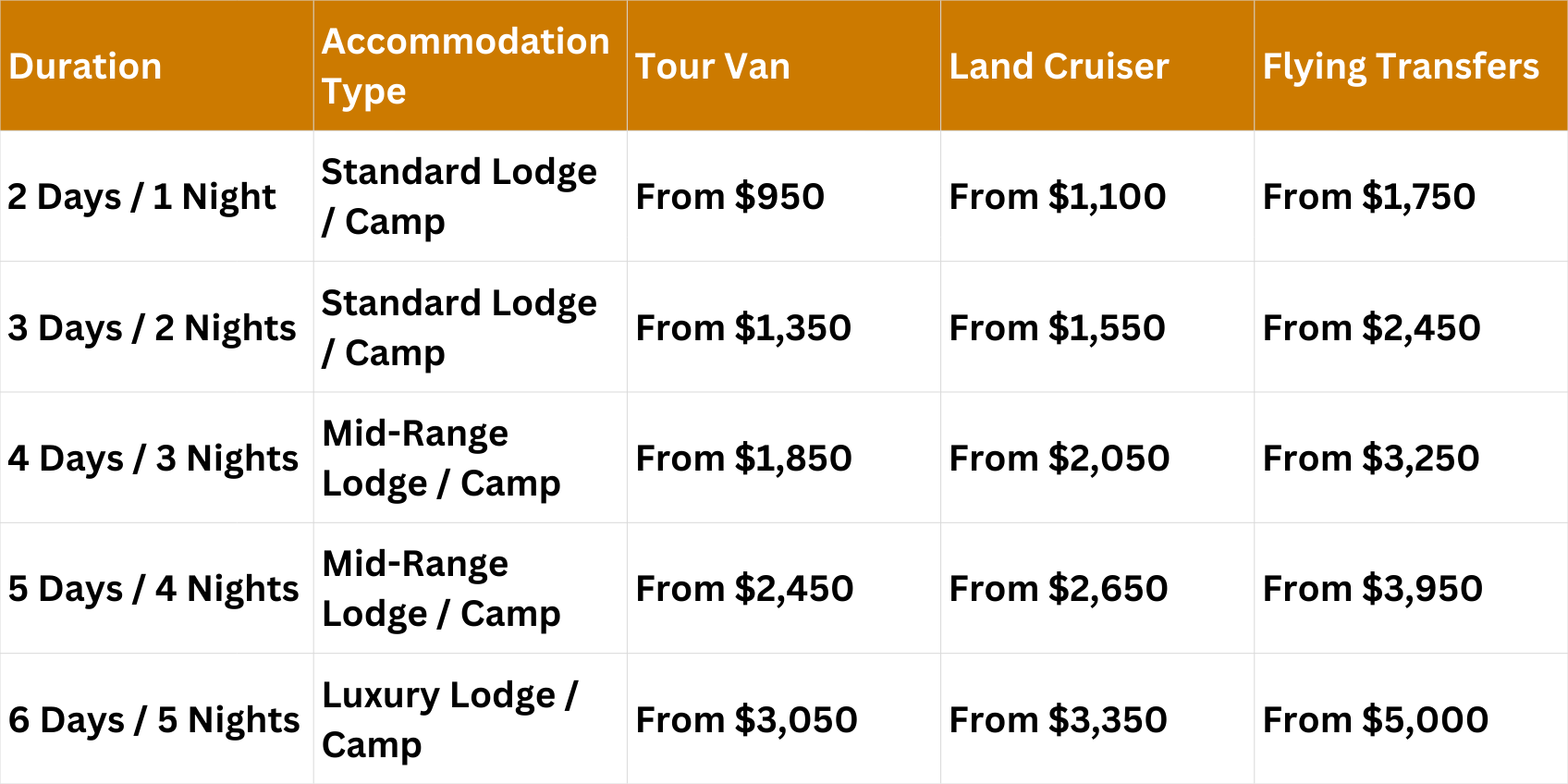
Task: Select the From $1,750 Flying Transfers price
Action: pyautogui.click(x=1369, y=197)
